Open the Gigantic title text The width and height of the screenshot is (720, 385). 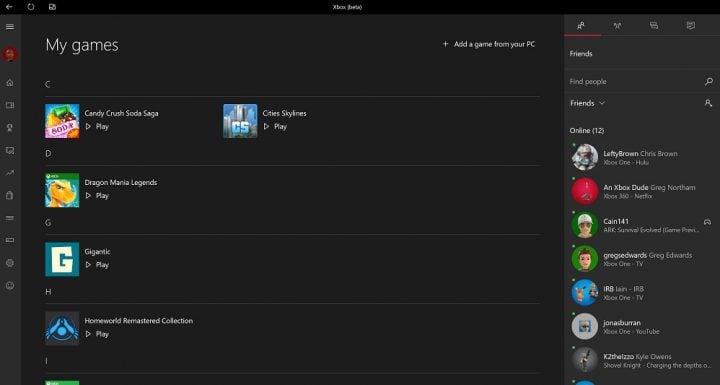(97, 251)
